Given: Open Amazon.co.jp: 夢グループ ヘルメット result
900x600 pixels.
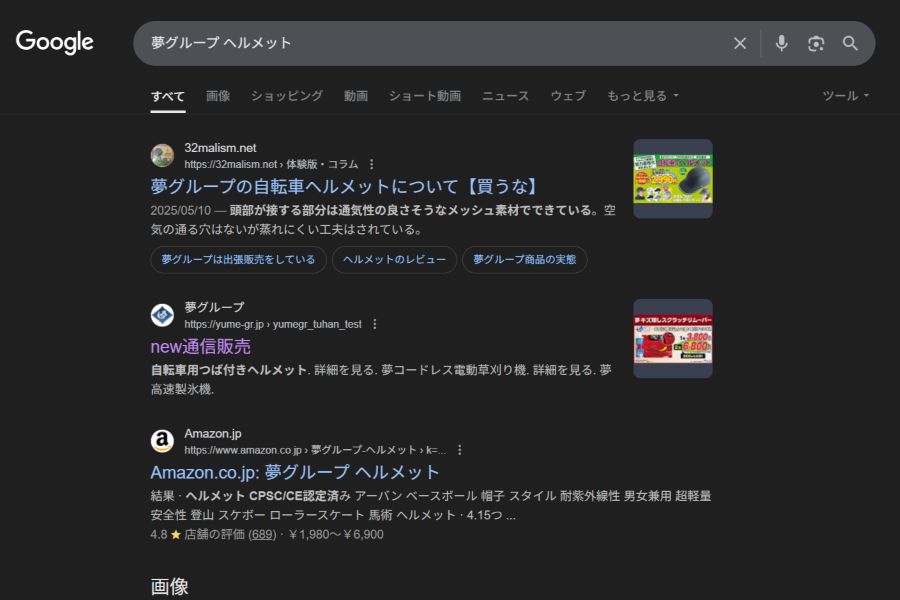Looking at the screenshot, I should pos(295,473).
